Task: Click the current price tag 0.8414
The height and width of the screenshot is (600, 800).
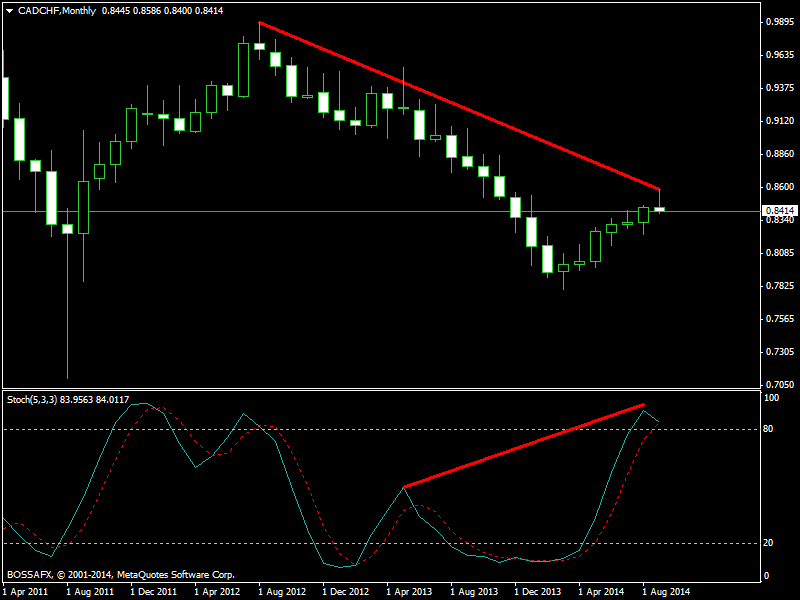Action: coord(780,211)
